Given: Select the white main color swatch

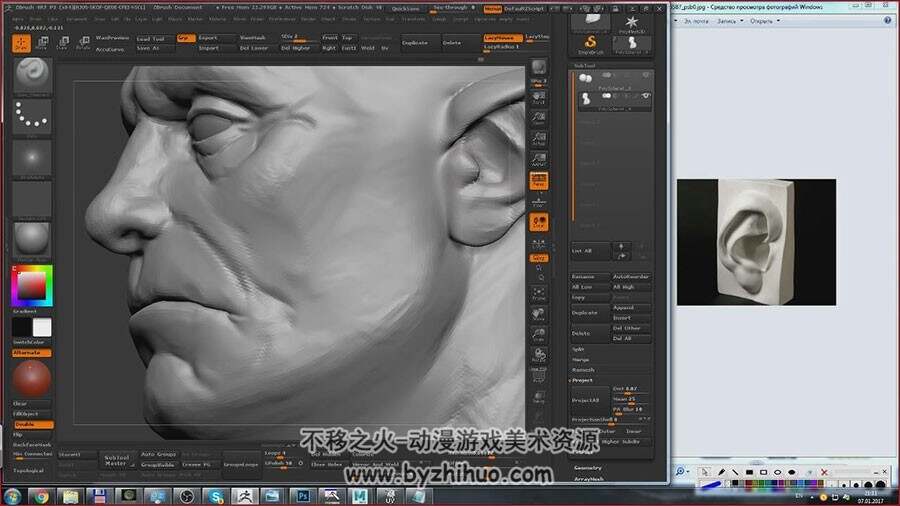Looking at the screenshot, I should click(42, 327).
